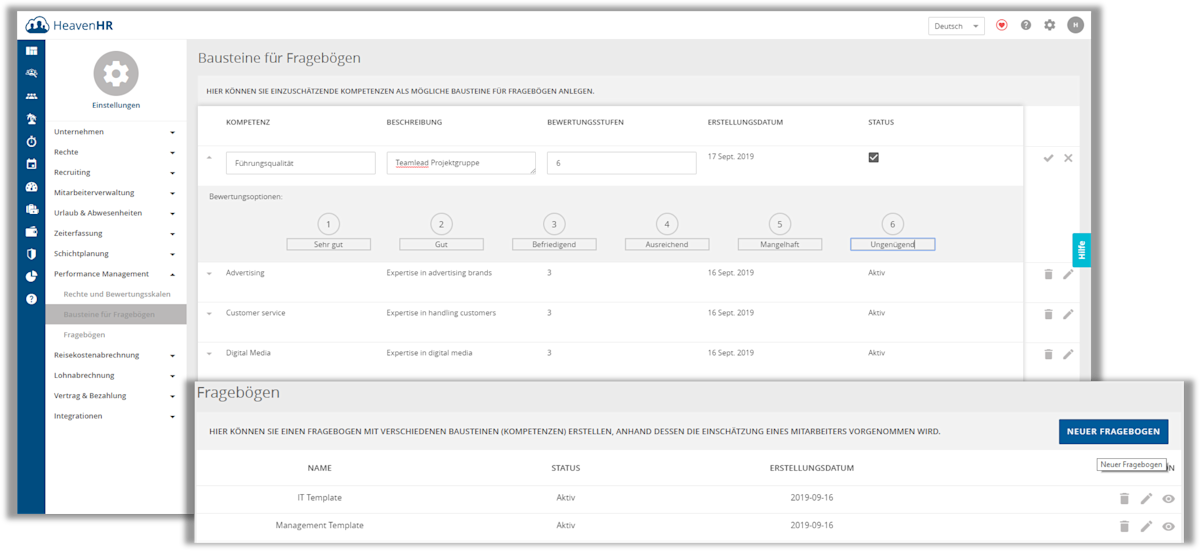The width and height of the screenshot is (1200, 551).
Task: Open the vacation palm tree icon in sidebar
Action: point(31,119)
